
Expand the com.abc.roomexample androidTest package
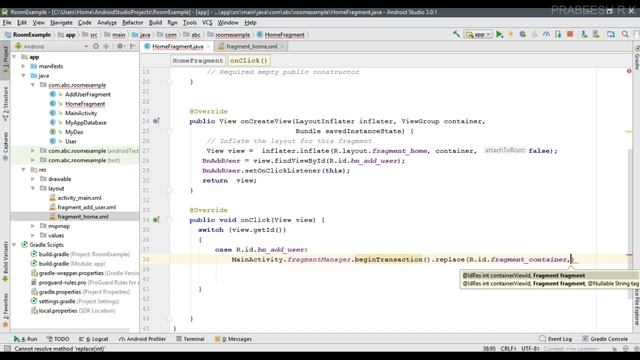[x=33, y=151]
